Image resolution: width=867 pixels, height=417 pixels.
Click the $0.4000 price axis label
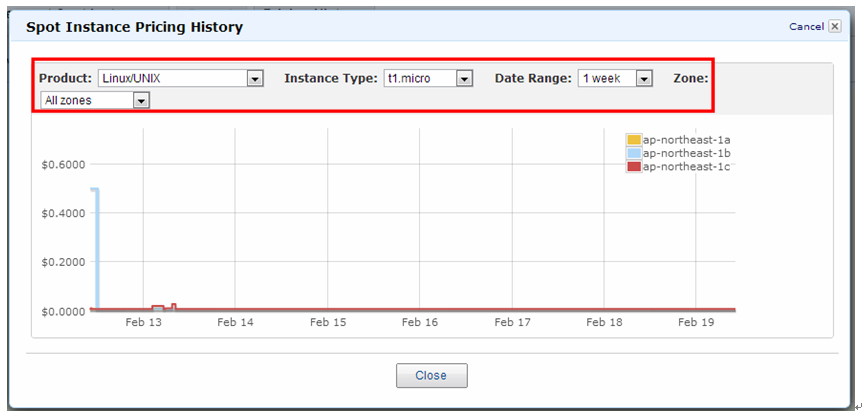click(64, 213)
